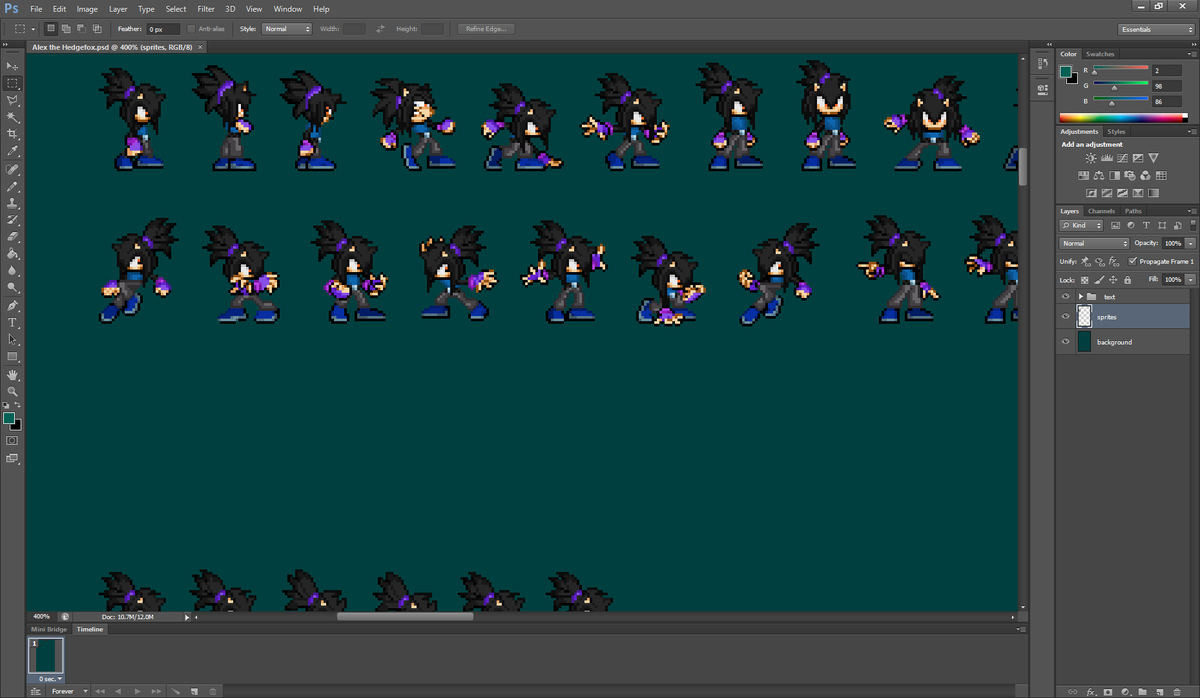Screen dimensions: 1200x698
Task: Open the Image menu
Action: (87, 9)
